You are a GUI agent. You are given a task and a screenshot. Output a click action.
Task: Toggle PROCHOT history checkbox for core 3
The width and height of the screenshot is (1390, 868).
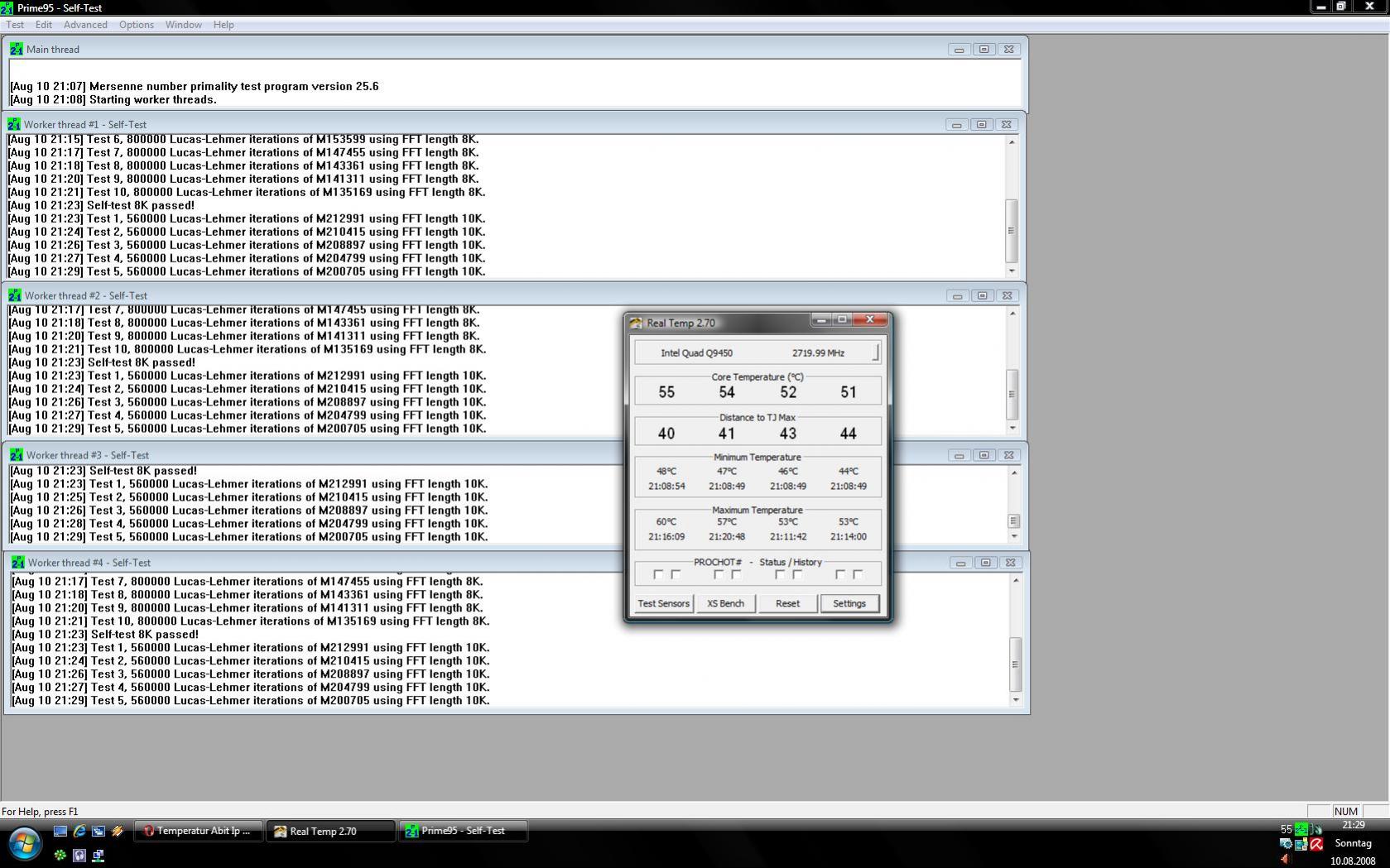tap(797, 574)
